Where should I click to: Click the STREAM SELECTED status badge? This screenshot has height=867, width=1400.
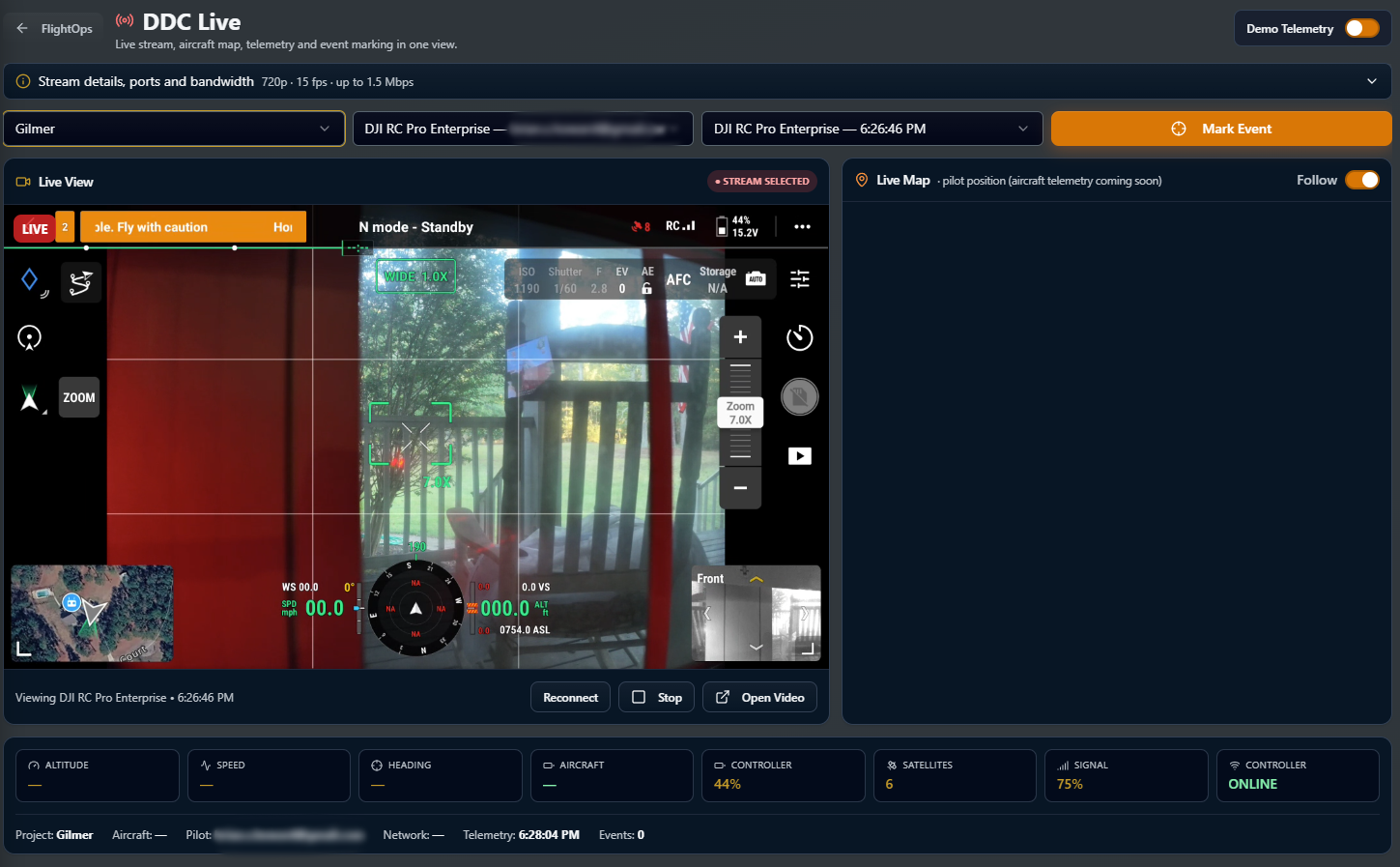pyautogui.click(x=762, y=181)
